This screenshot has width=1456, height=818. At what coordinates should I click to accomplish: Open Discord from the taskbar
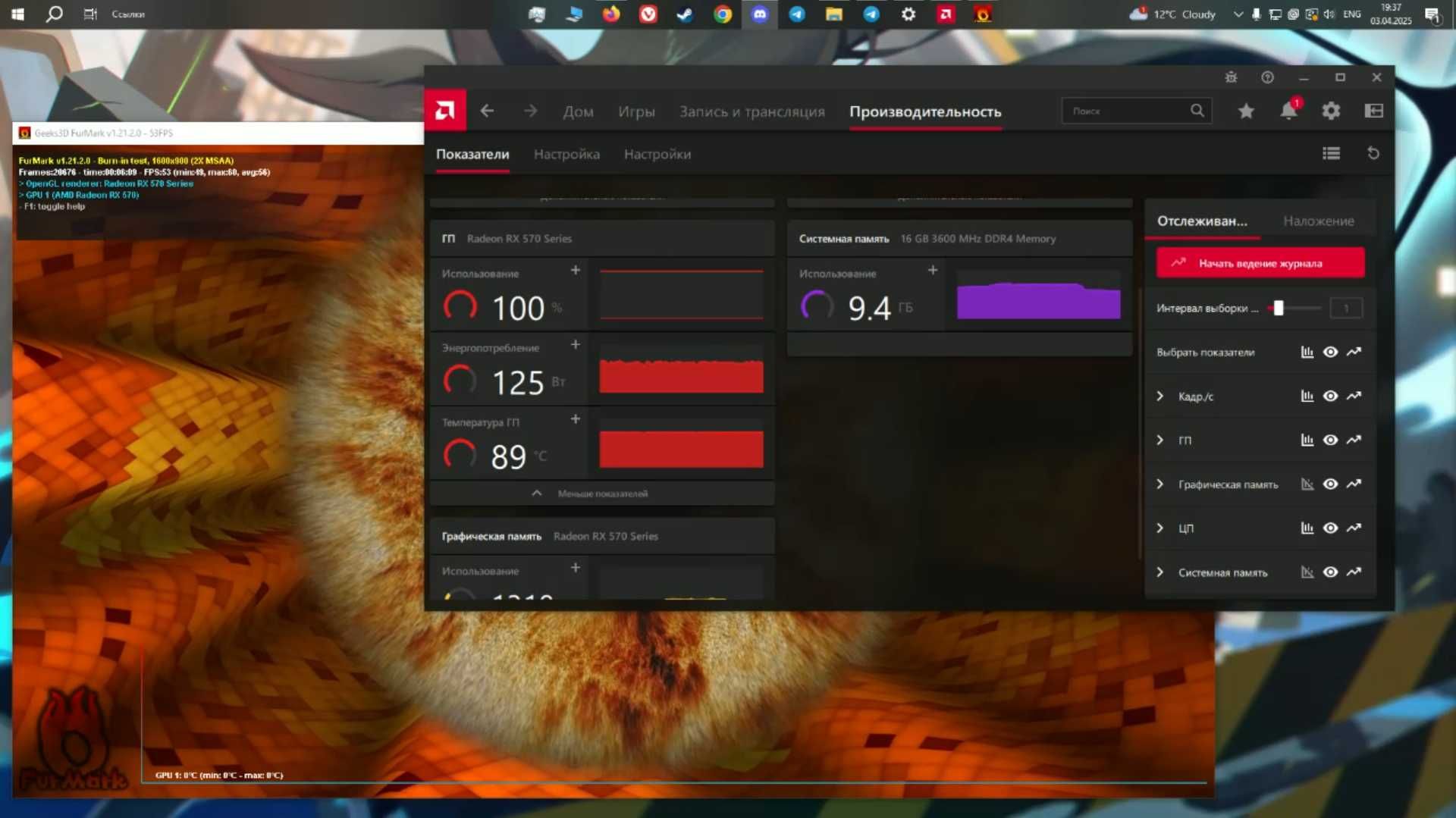759,14
